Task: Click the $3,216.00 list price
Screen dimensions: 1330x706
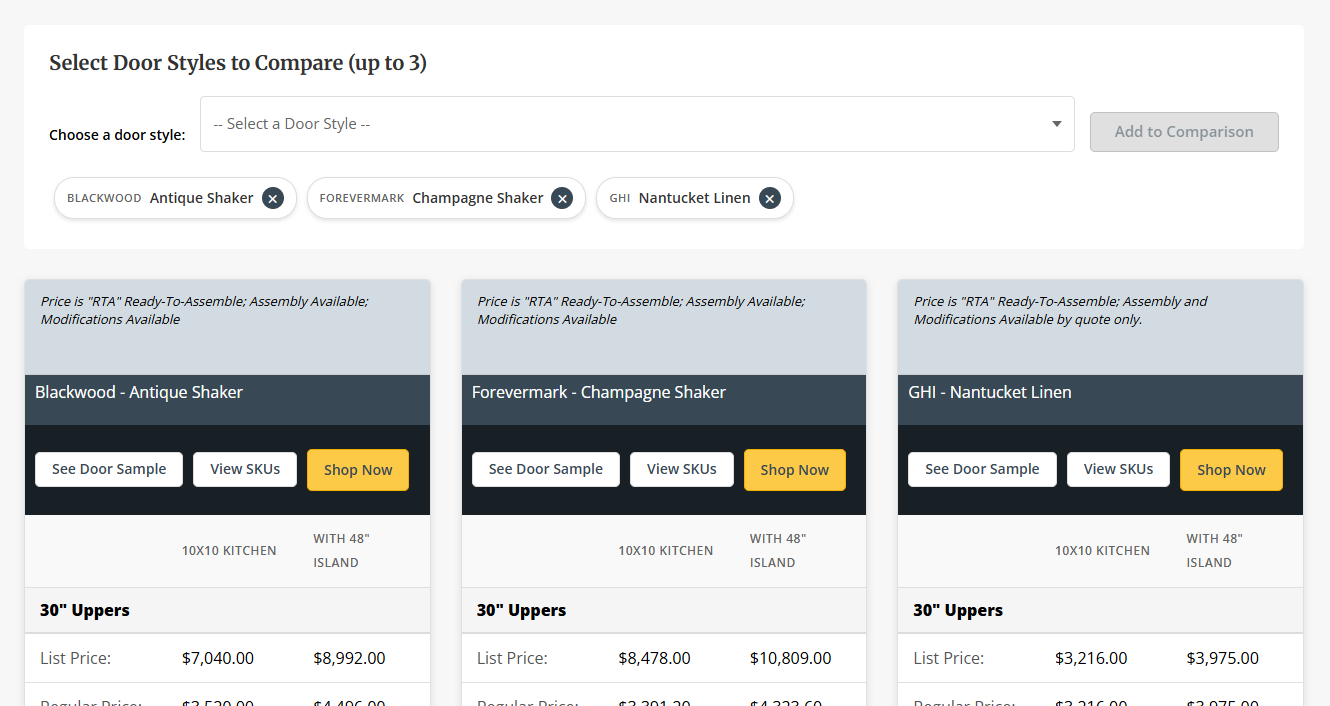Action: point(1091,658)
